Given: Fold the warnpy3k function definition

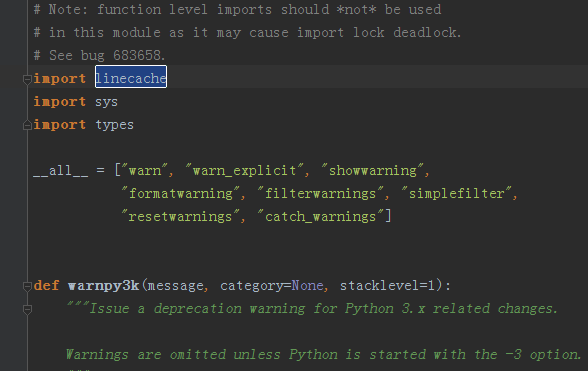Looking at the screenshot, I should [x=27, y=287].
